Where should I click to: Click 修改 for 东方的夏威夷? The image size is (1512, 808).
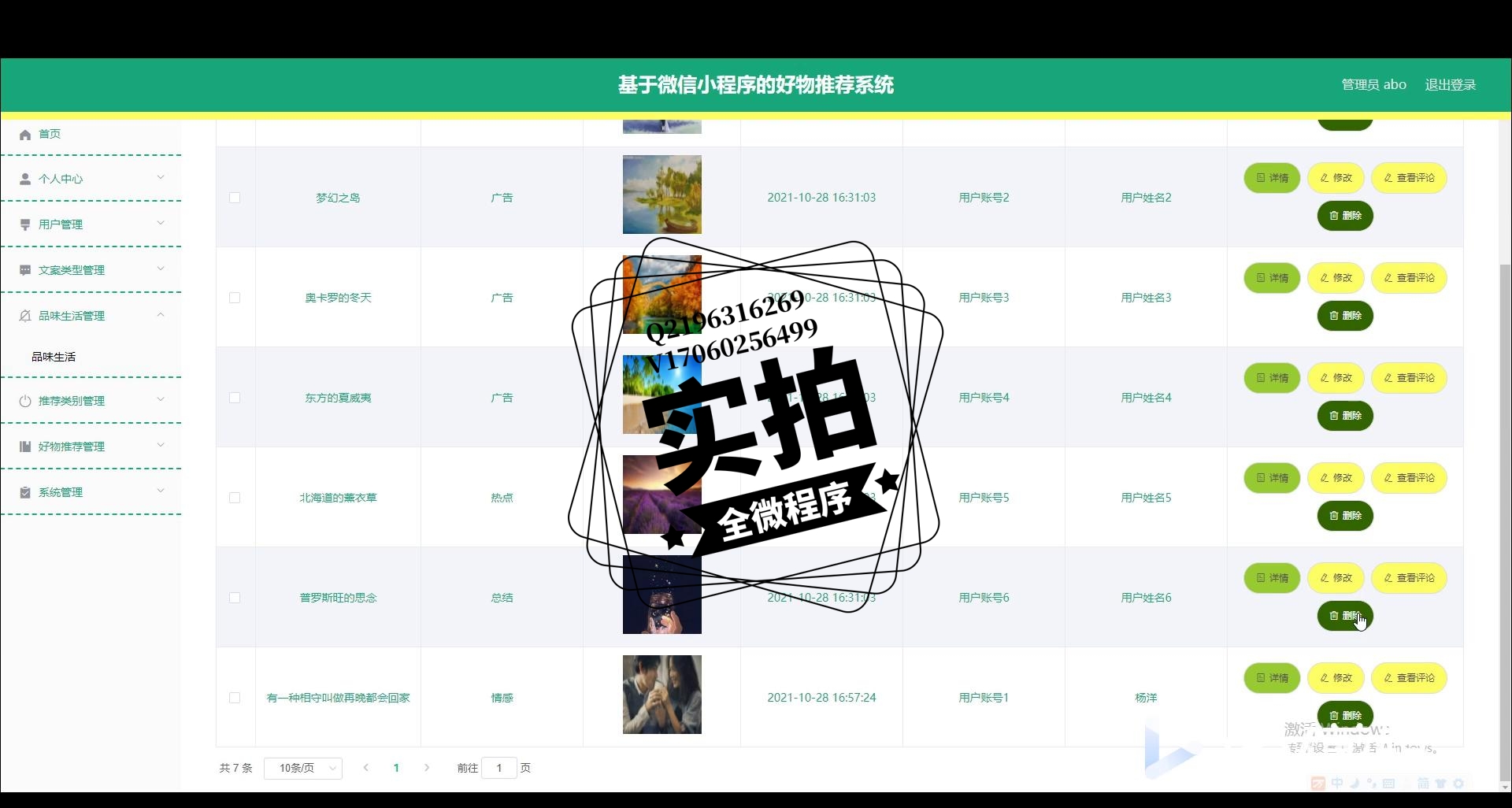[x=1336, y=378]
